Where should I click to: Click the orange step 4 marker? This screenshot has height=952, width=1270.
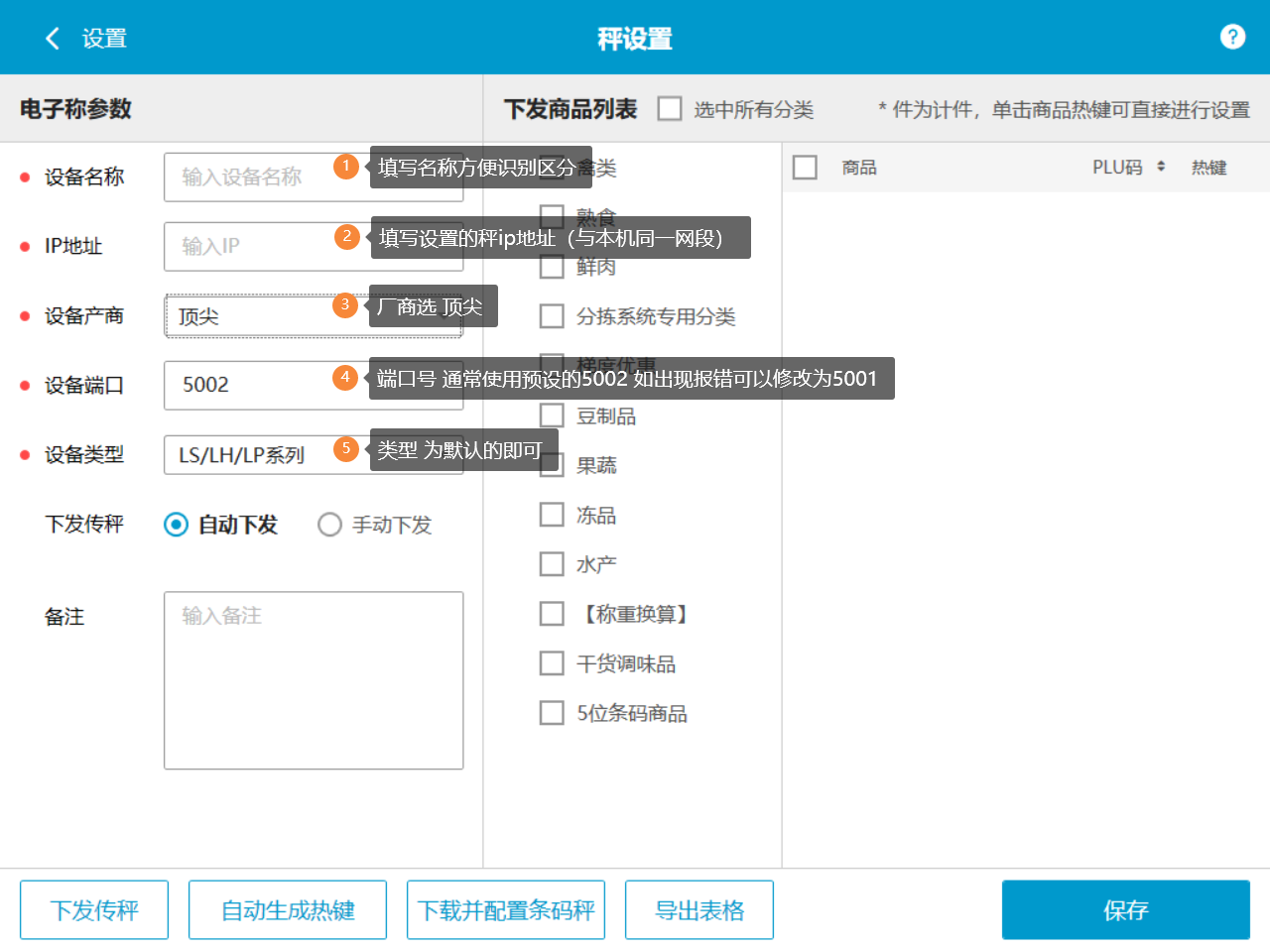pos(344,377)
